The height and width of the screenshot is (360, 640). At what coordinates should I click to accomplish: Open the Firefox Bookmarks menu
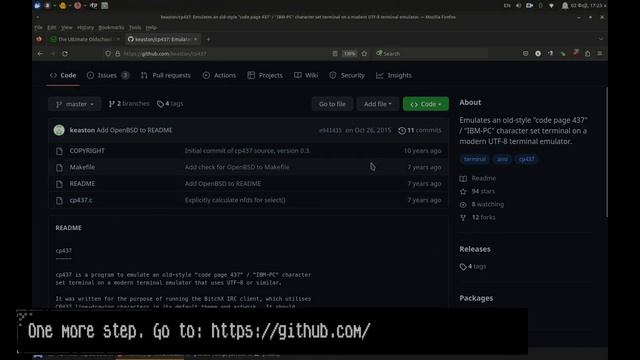(x=111, y=27)
